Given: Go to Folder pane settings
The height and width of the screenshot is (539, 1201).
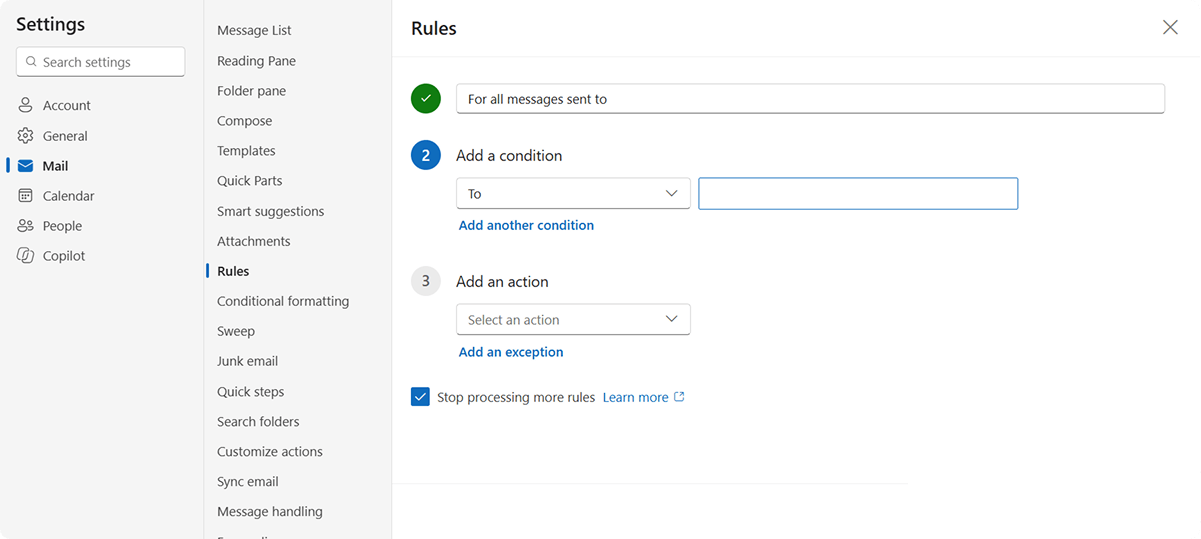Looking at the screenshot, I should coord(251,91).
